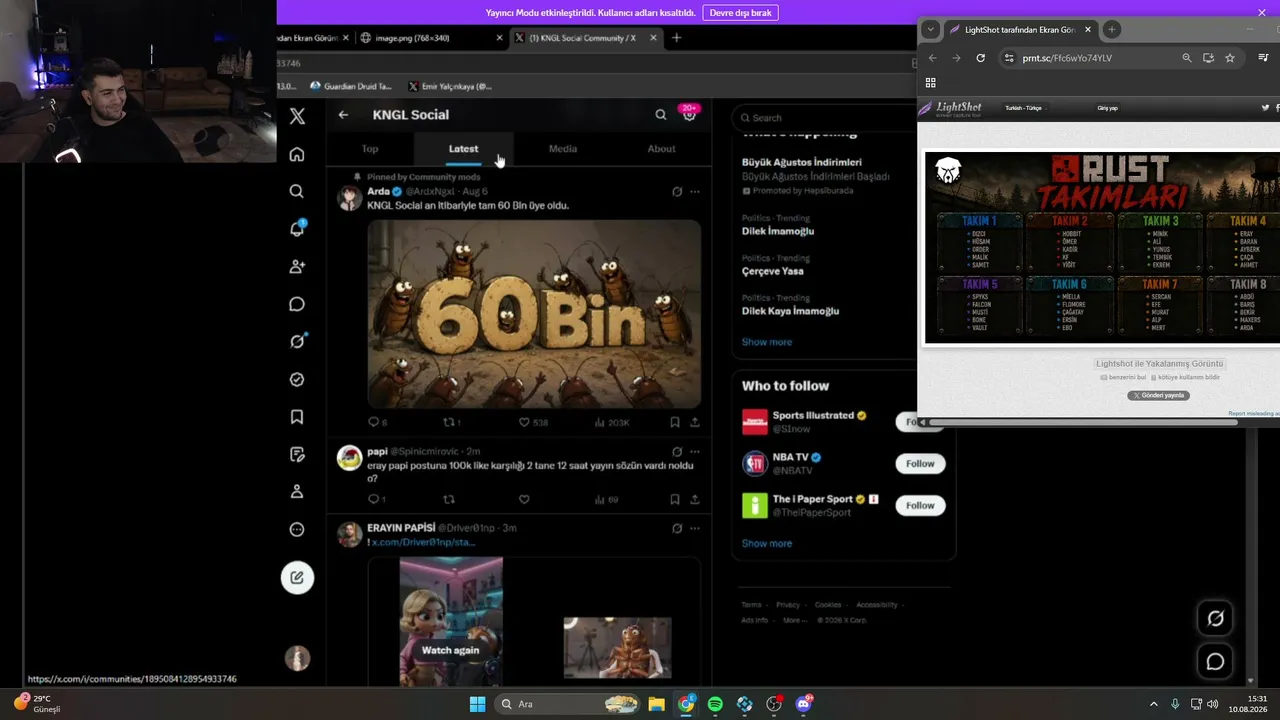
Task: Open Spotify from the taskbar
Action: (x=715, y=704)
